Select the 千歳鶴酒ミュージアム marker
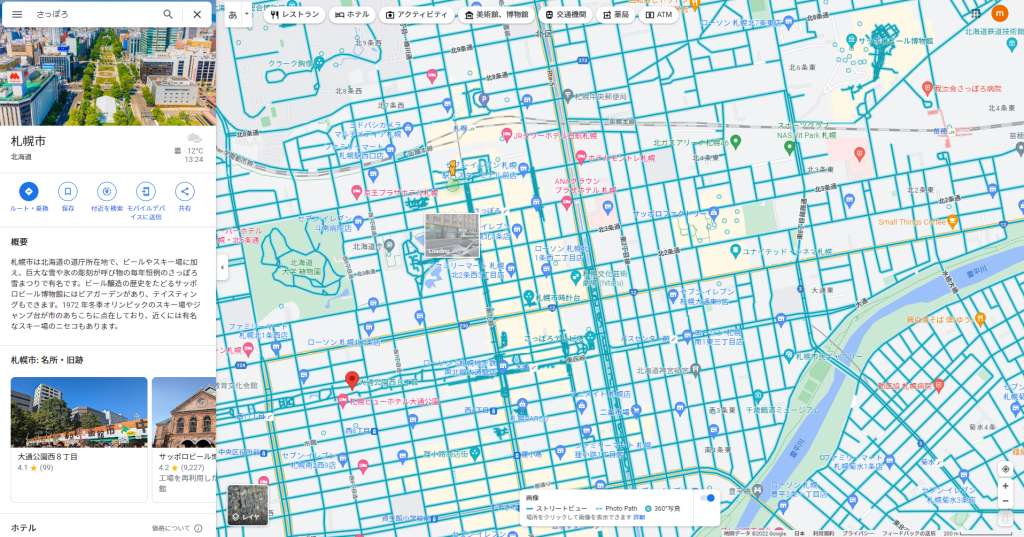The height and width of the screenshot is (537, 1024). tap(758, 396)
